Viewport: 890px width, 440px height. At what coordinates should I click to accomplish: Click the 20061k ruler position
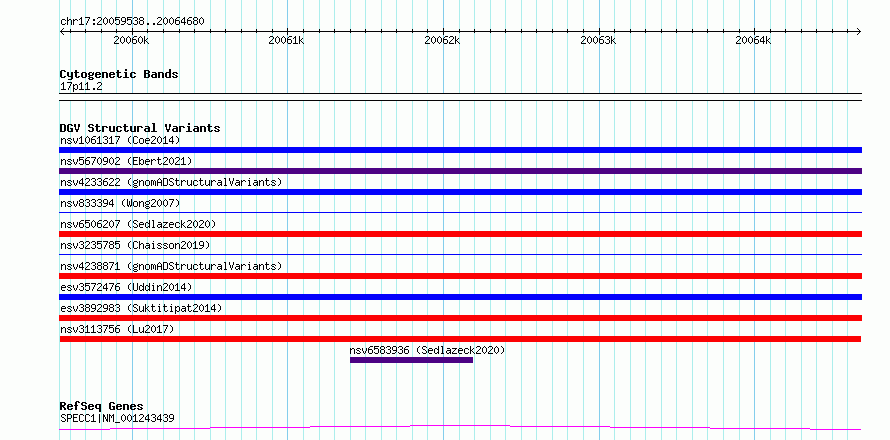[x=287, y=40]
